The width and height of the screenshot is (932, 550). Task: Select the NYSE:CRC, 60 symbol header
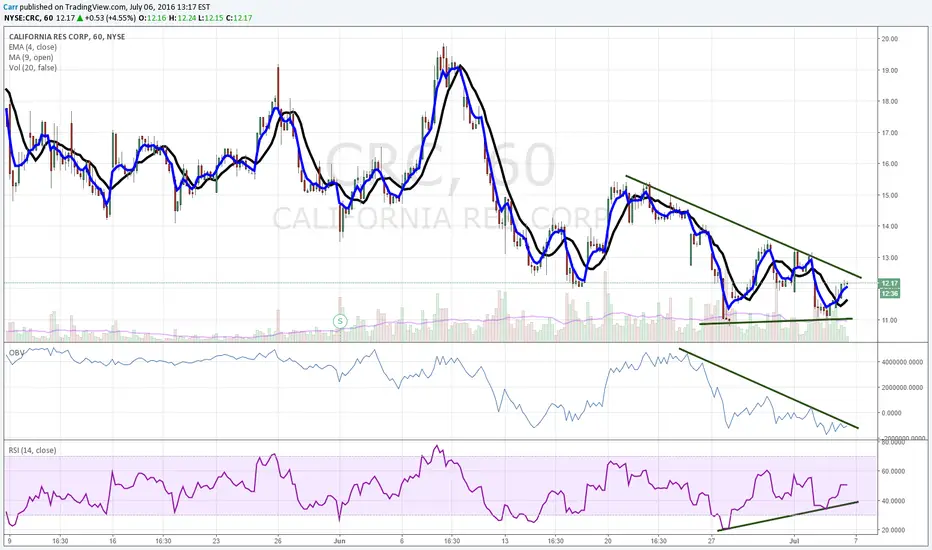pos(28,18)
